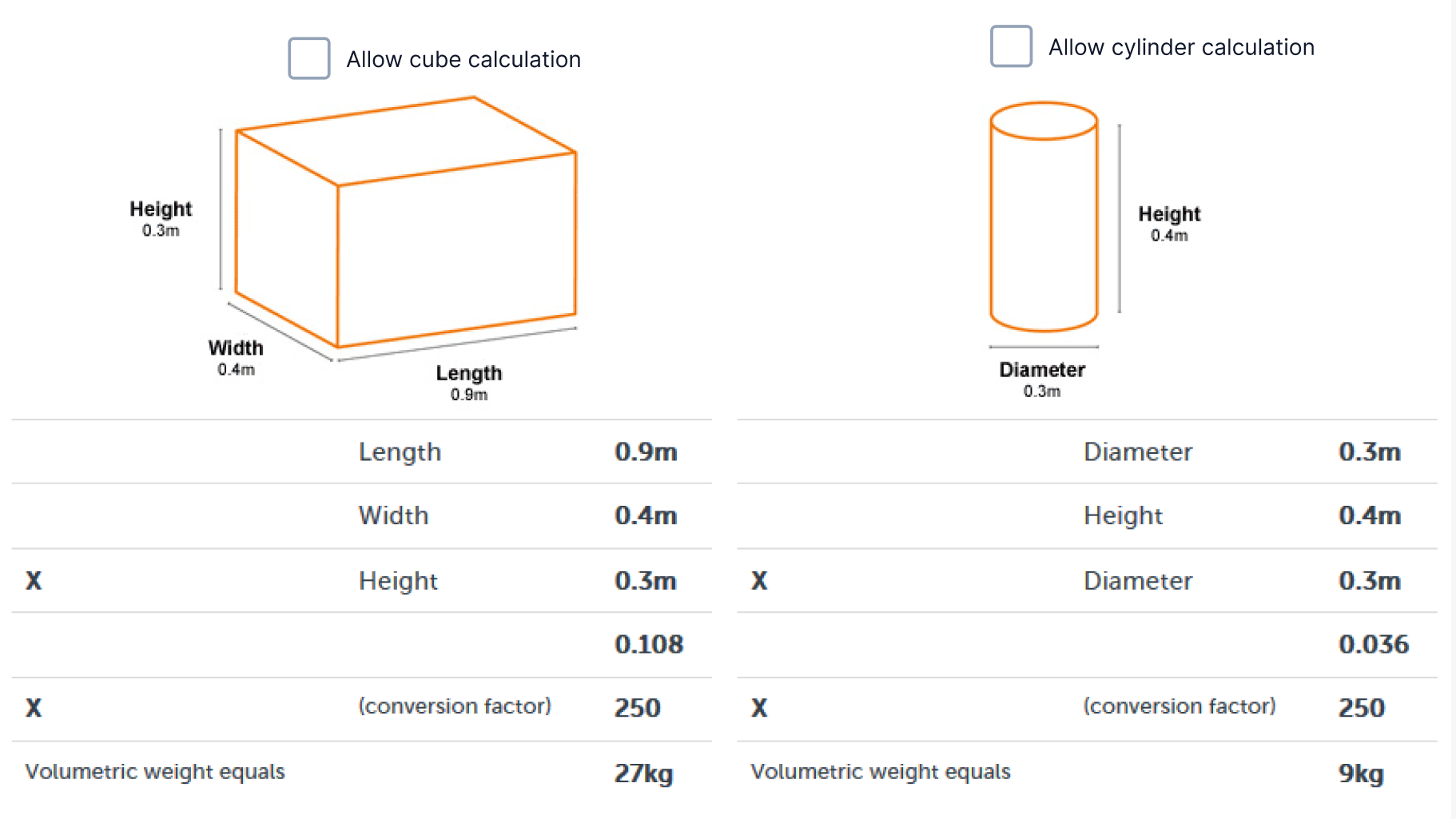Click the cube volumetric weight 27kg
Viewport: 1456px width, 819px height.
643,773
